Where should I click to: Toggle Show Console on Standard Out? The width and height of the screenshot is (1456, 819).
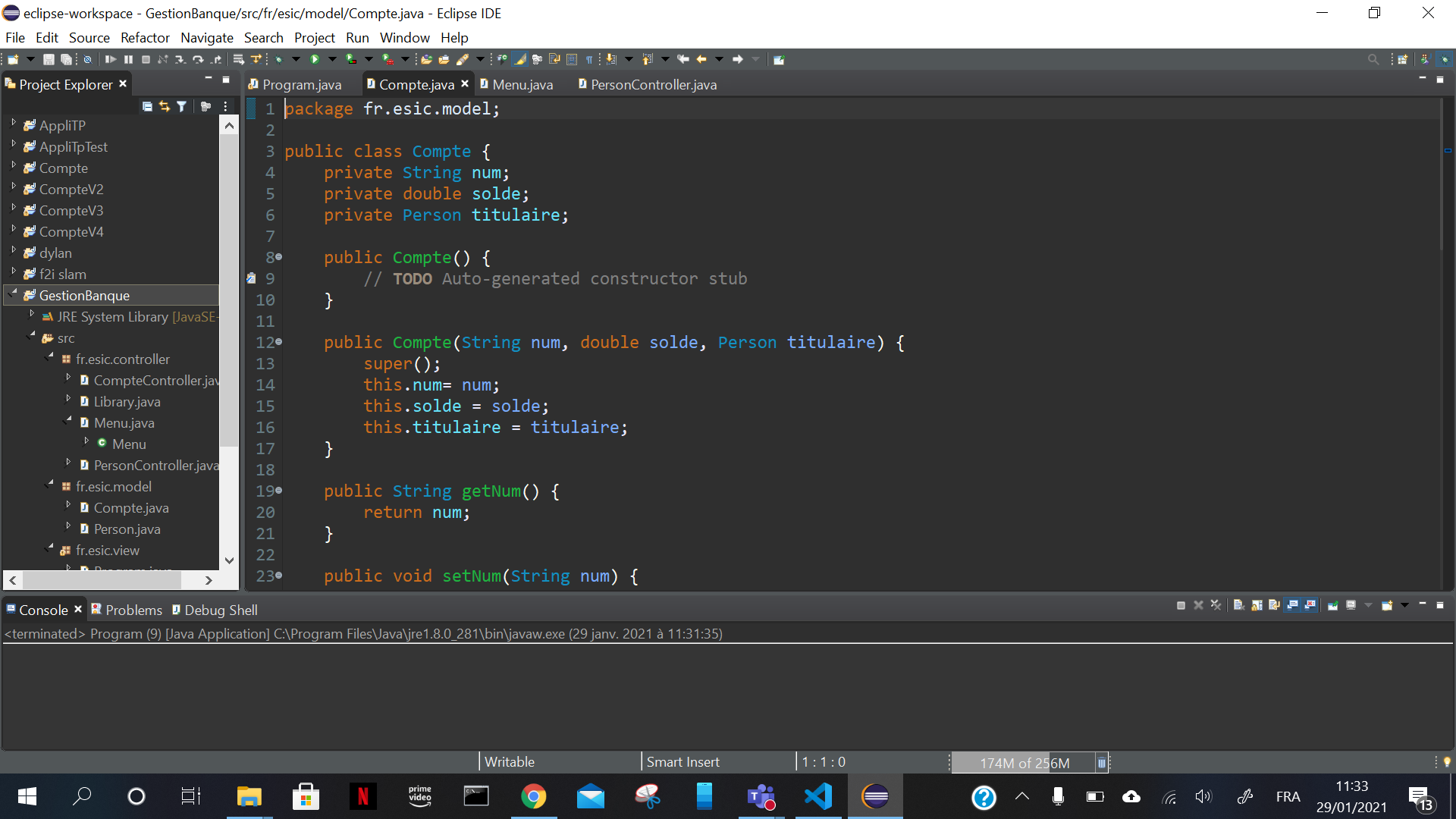pos(1292,605)
